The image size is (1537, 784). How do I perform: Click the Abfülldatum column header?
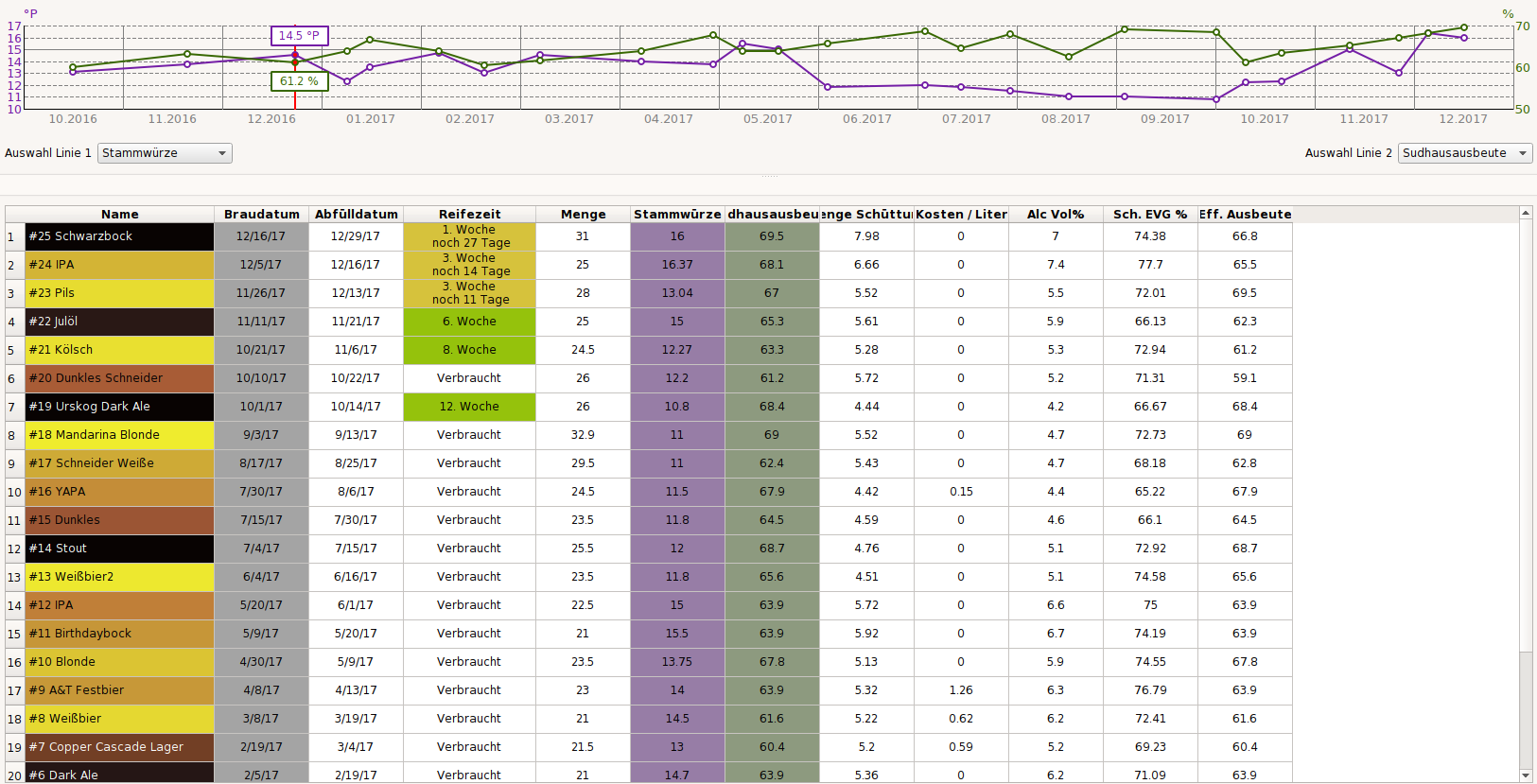[356, 215]
